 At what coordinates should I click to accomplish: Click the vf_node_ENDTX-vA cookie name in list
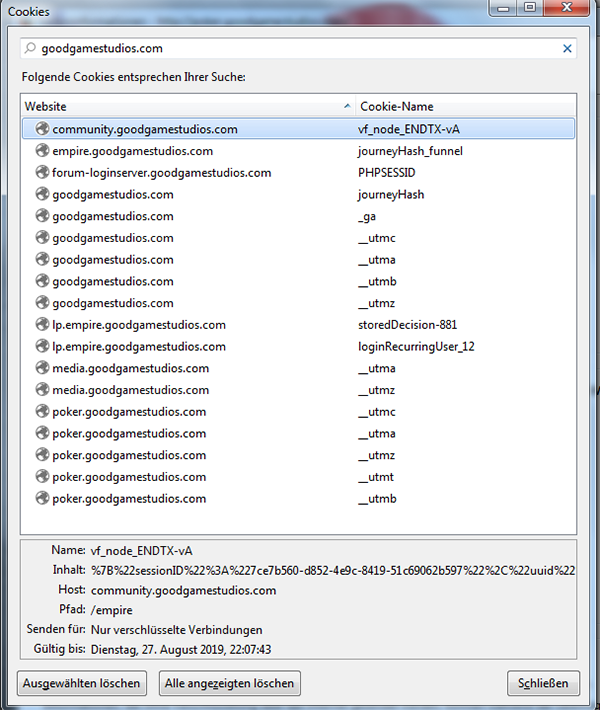pos(408,130)
